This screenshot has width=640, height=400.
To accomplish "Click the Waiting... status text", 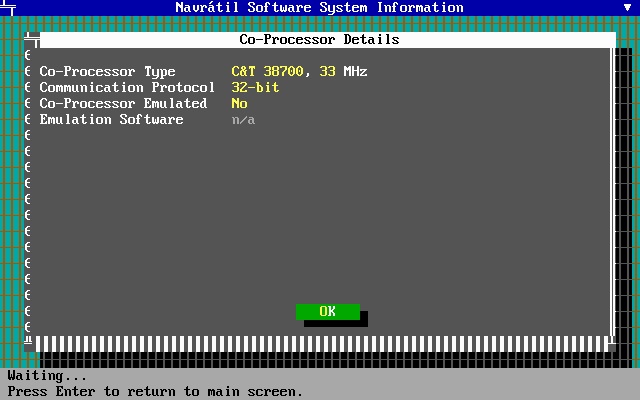I will click(x=47, y=376).
